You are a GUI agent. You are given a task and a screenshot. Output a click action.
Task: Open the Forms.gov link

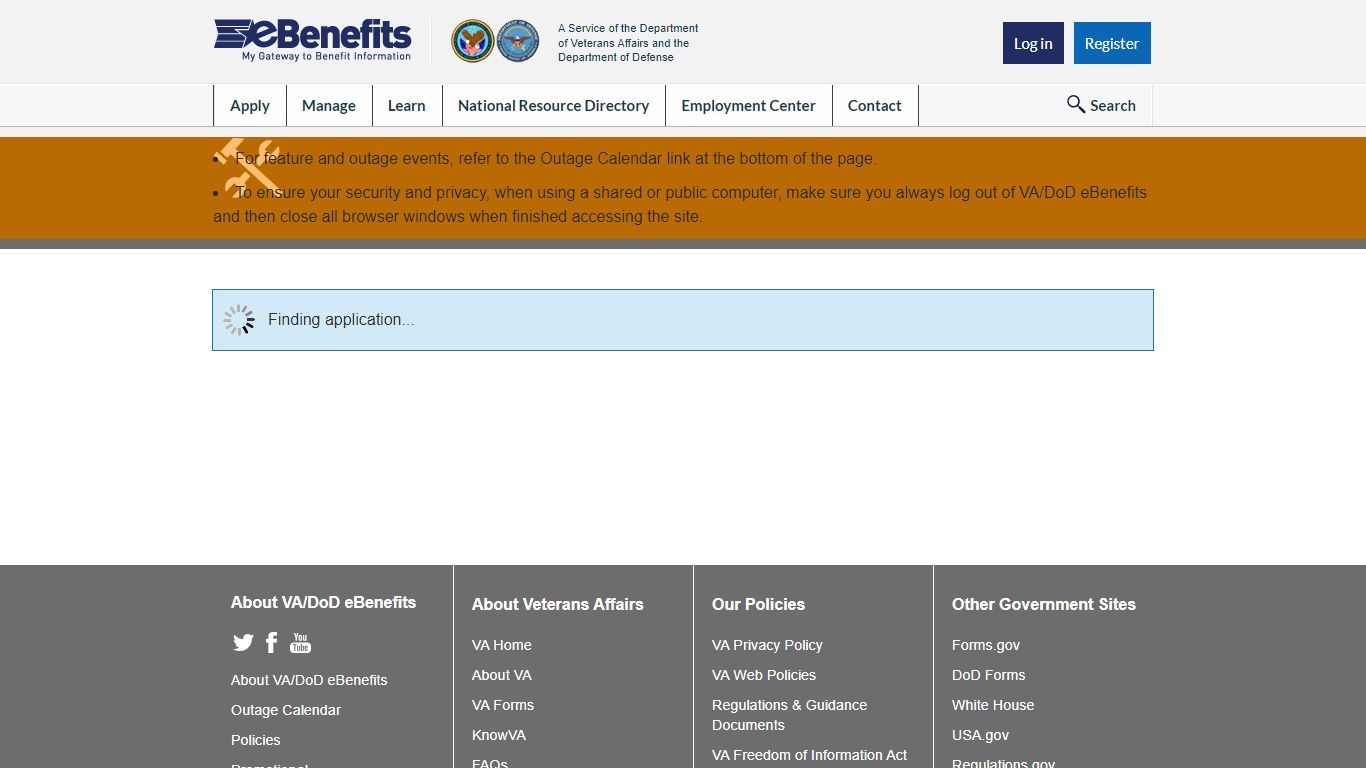986,645
